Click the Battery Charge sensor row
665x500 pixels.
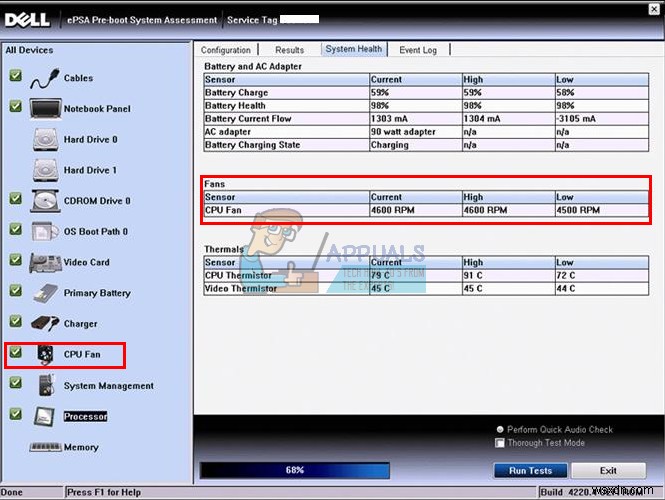point(426,92)
